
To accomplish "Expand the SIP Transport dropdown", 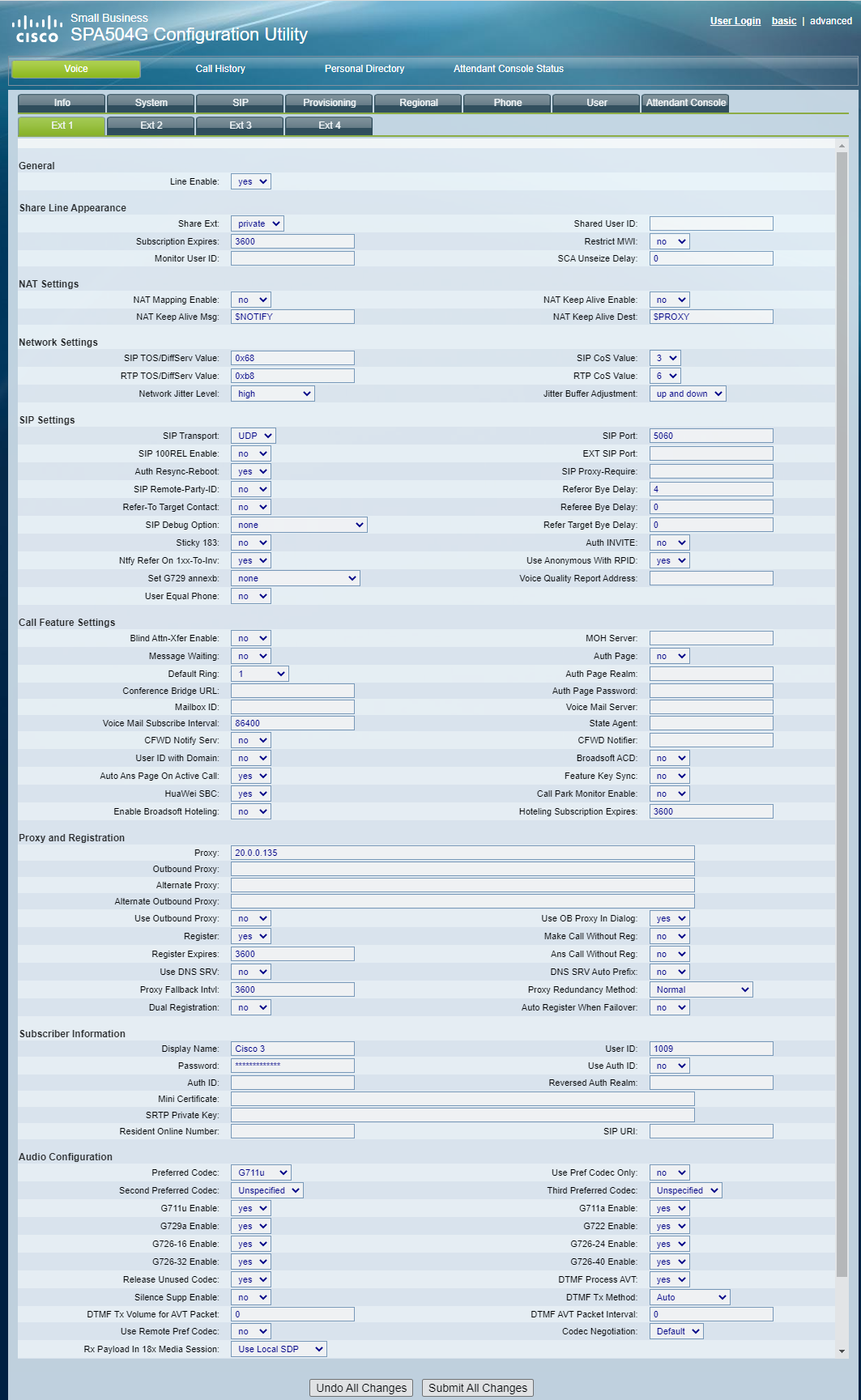I will (254, 436).
